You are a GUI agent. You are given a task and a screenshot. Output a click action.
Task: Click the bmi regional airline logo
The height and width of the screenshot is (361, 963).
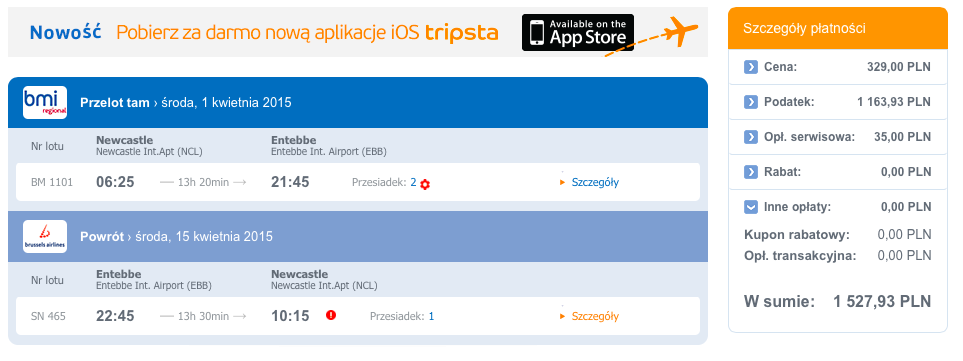click(x=45, y=103)
